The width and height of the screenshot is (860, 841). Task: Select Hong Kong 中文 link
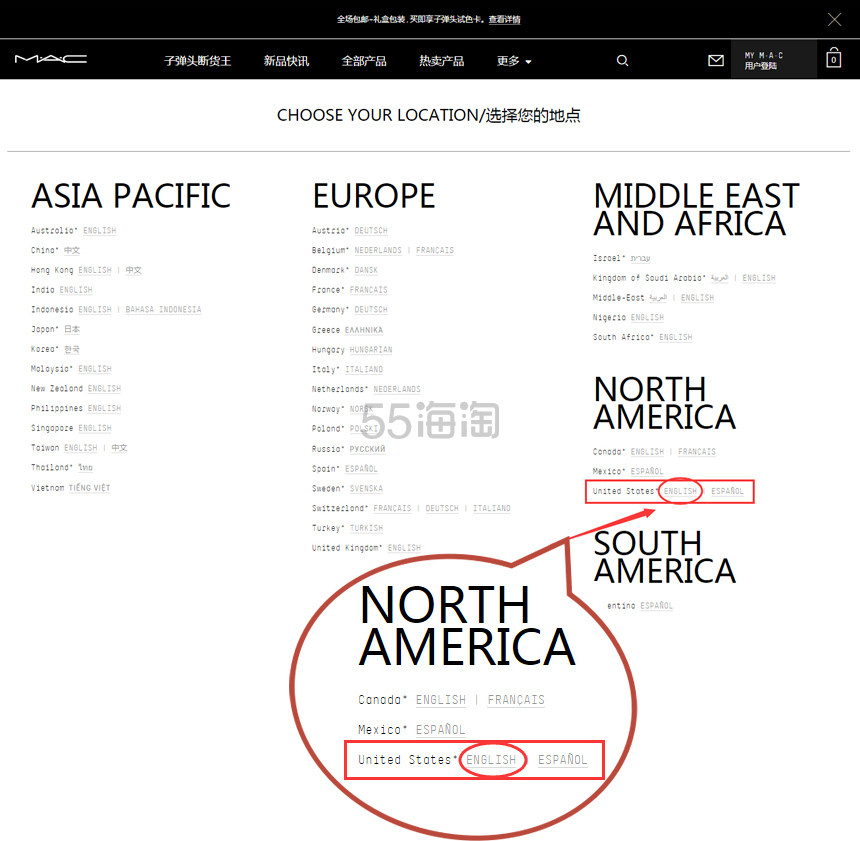(x=133, y=270)
